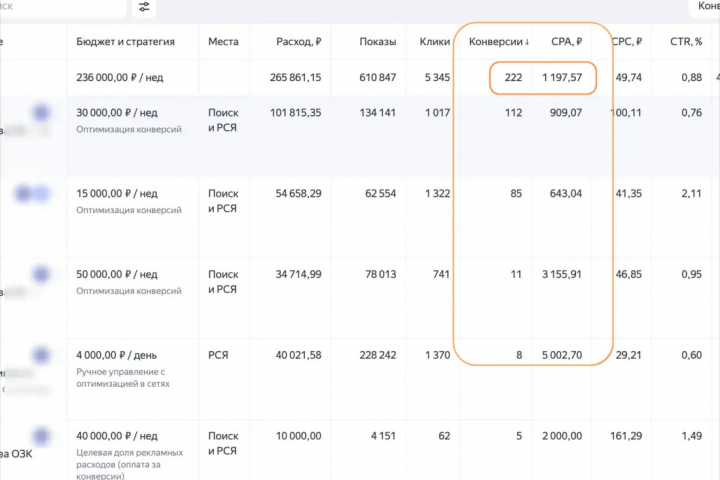Open the filter settings sliders icon
The width and height of the screenshot is (720, 480).
coord(144,6)
